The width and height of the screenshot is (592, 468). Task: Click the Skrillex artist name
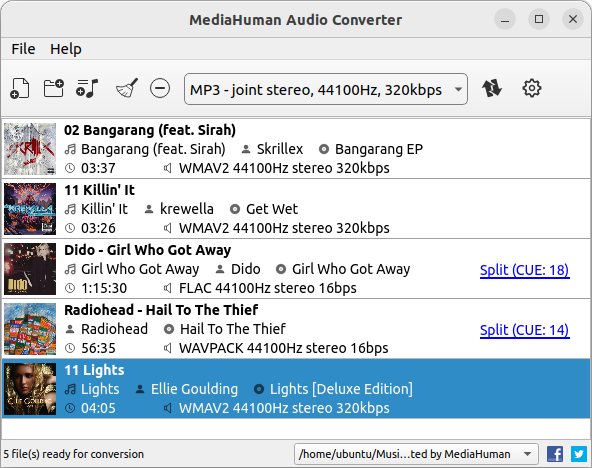pos(280,149)
